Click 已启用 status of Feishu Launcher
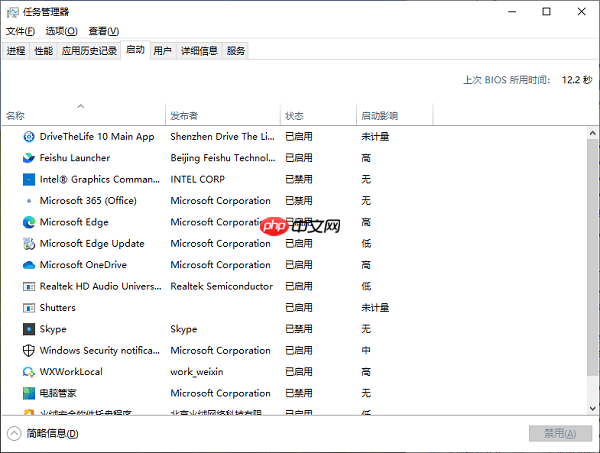This screenshot has width=600, height=453. 299,158
